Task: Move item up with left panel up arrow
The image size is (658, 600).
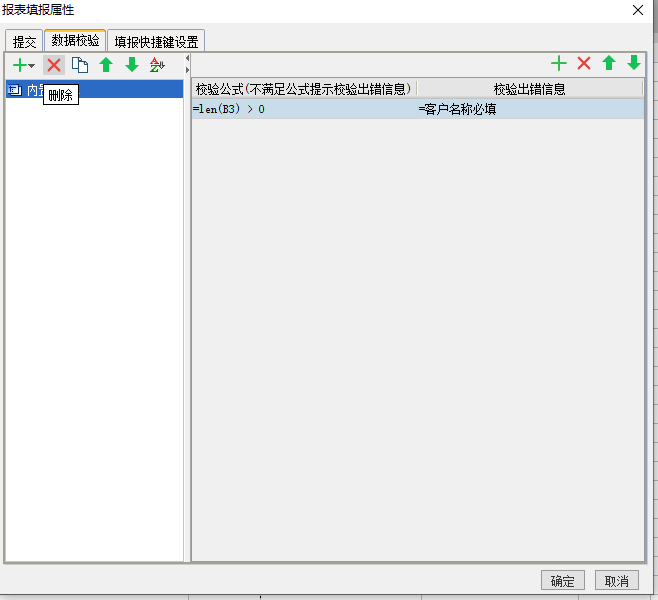Action: (106, 65)
